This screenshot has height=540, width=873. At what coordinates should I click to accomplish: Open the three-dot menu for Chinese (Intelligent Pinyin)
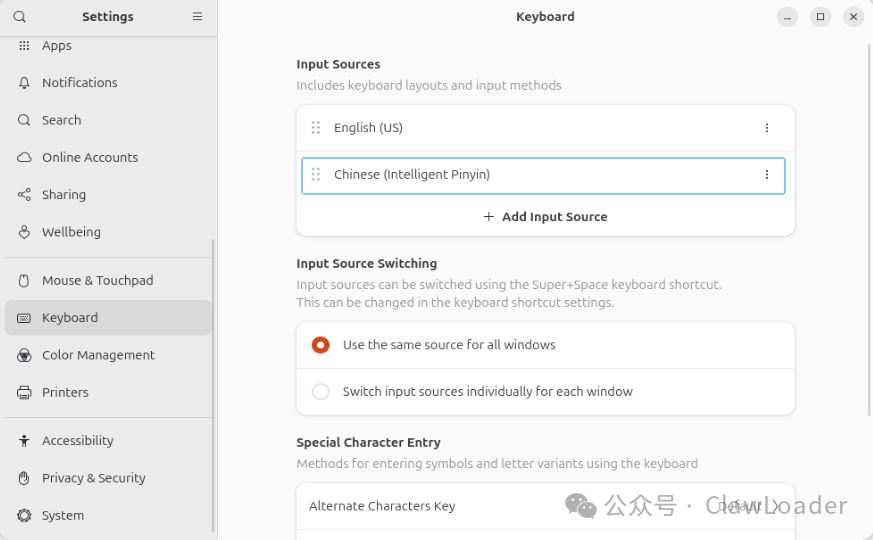(767, 175)
